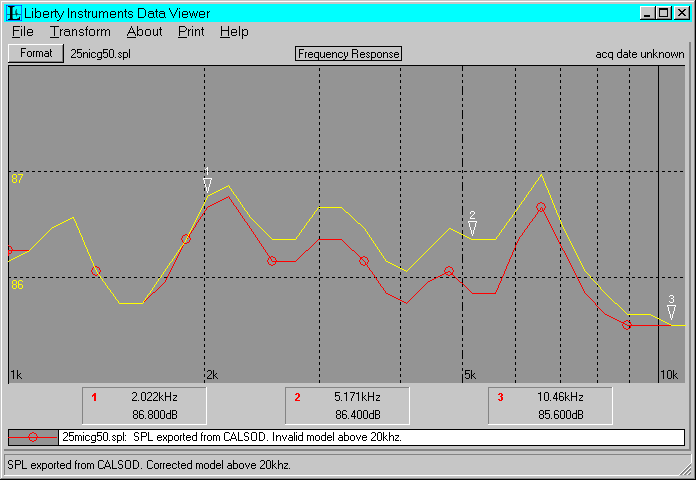Click the red curve legend swatch icon
The height and width of the screenshot is (480, 696).
33,437
